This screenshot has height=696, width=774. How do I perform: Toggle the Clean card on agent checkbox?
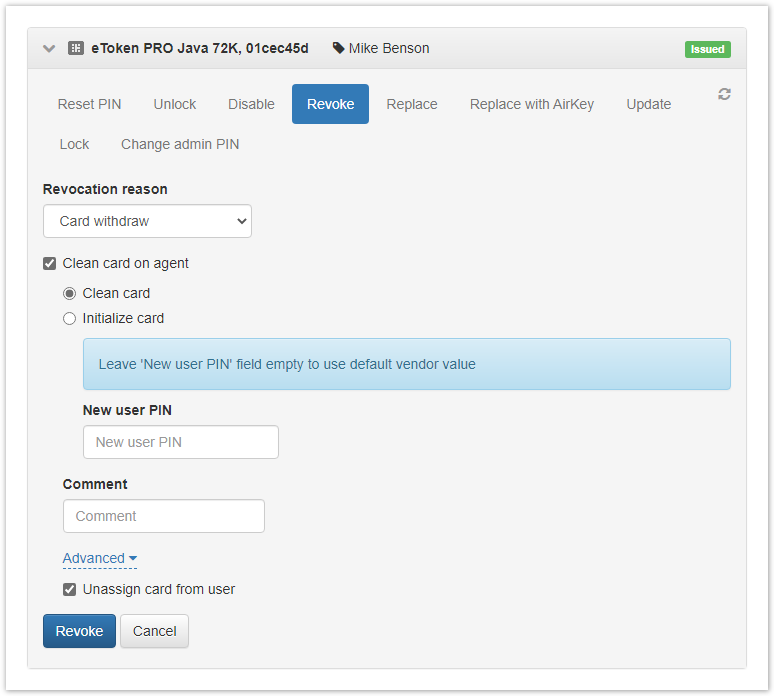[50, 264]
